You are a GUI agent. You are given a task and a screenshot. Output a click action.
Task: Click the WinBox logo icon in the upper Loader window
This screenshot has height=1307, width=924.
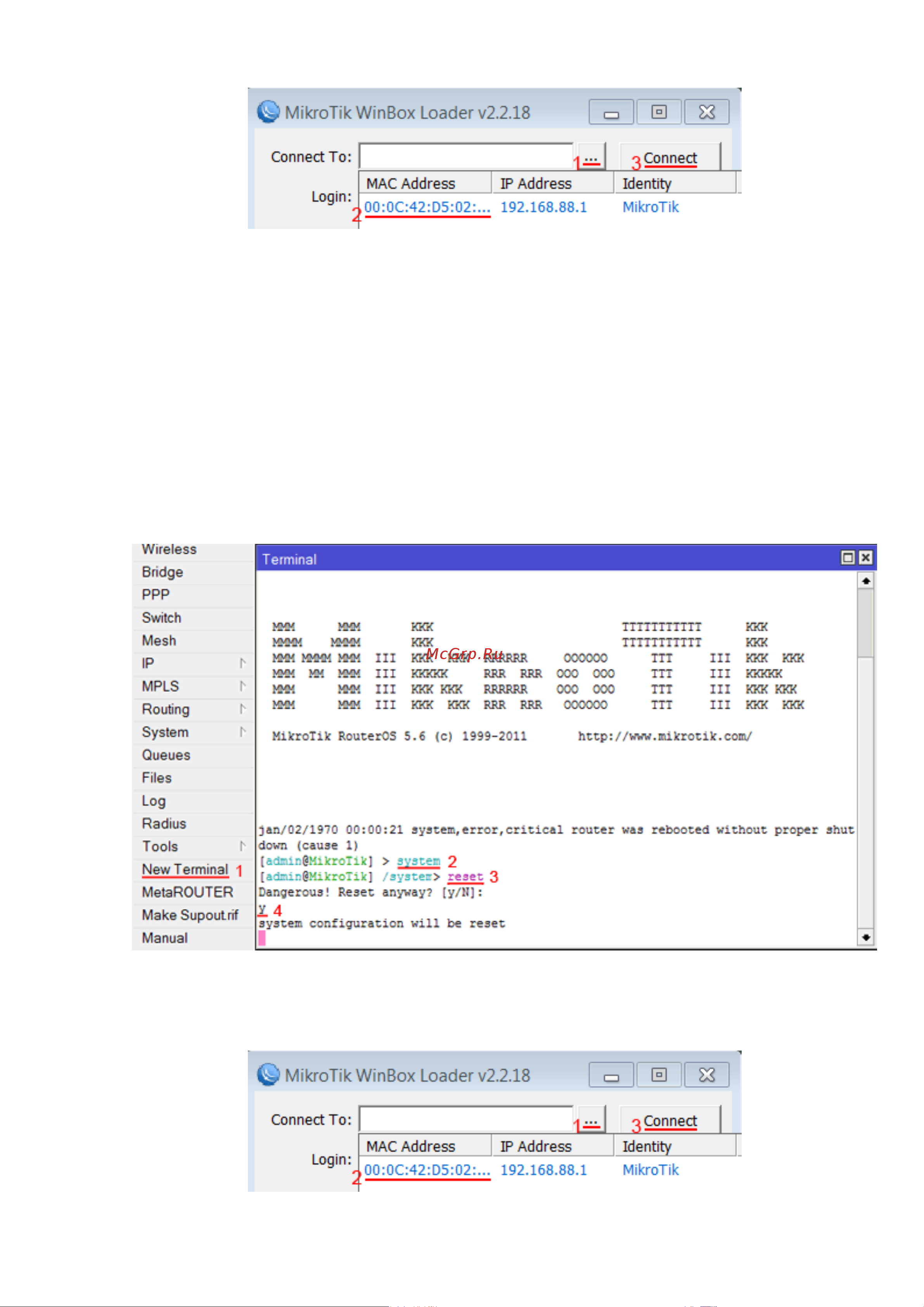[268, 112]
